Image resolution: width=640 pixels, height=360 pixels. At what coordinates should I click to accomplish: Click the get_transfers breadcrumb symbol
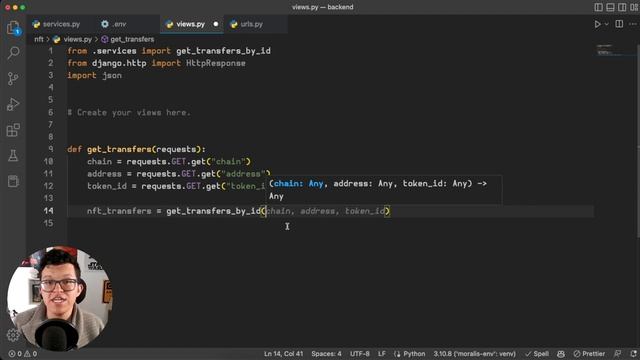coord(132,39)
